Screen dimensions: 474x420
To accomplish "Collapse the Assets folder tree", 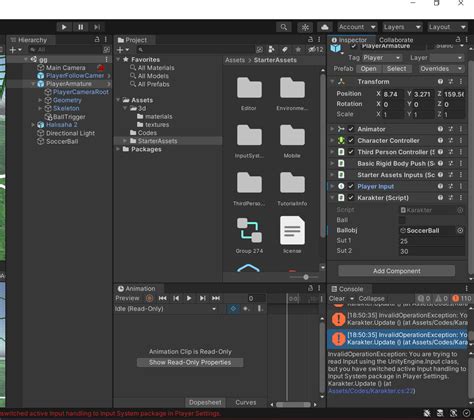I will click(x=118, y=100).
